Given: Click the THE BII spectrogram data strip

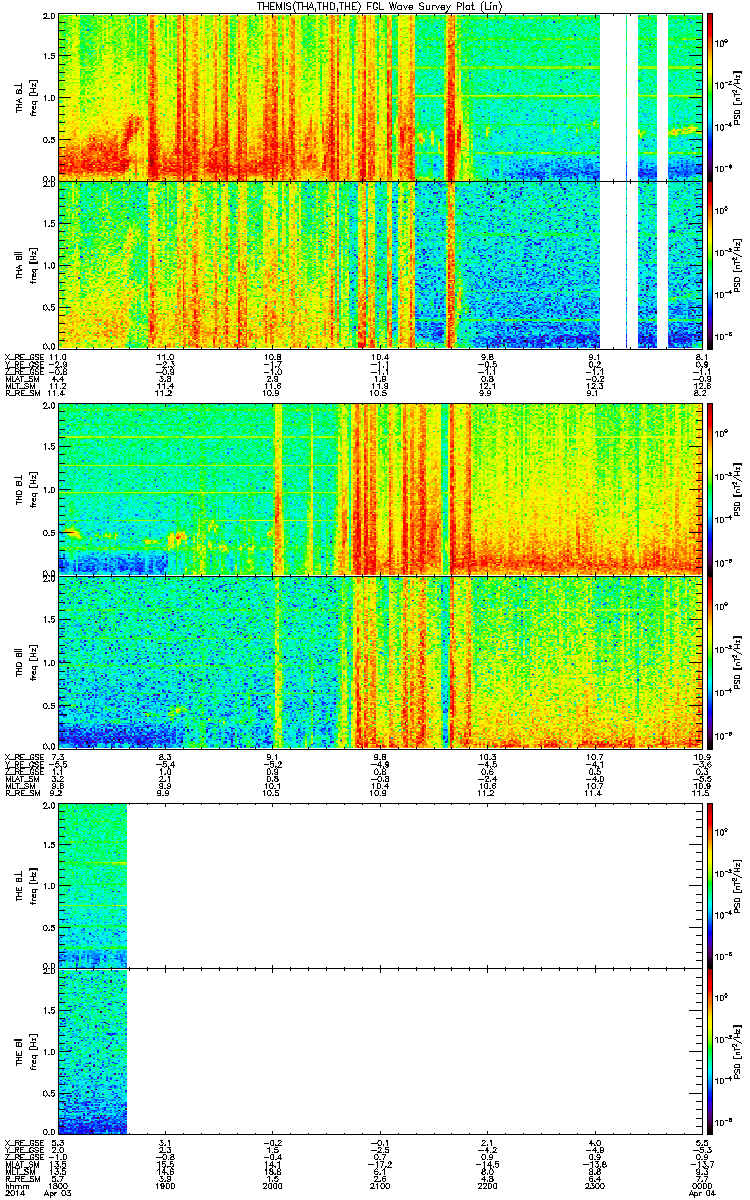Looking at the screenshot, I should (x=92, y=1051).
